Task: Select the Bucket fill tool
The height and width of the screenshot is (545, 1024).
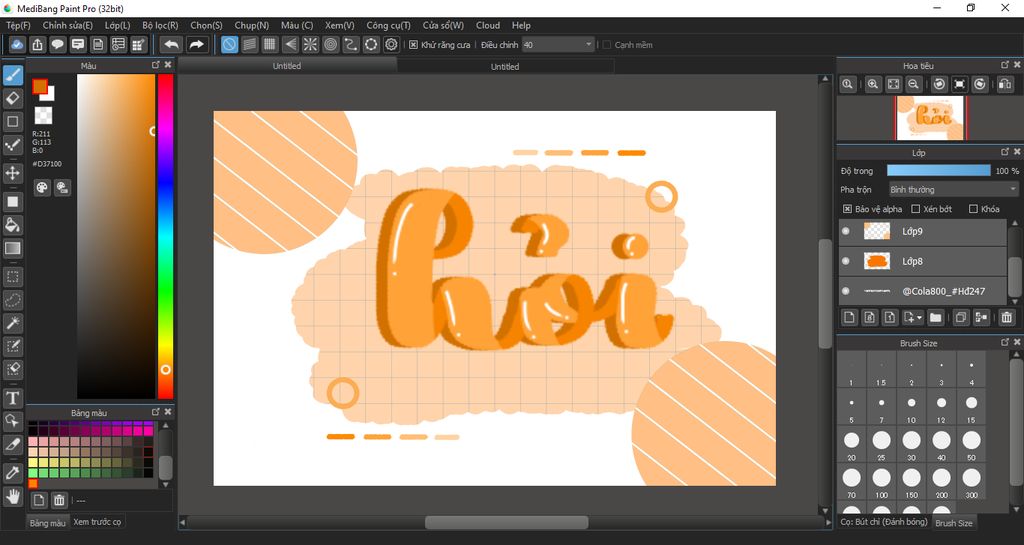Action: click(13, 225)
